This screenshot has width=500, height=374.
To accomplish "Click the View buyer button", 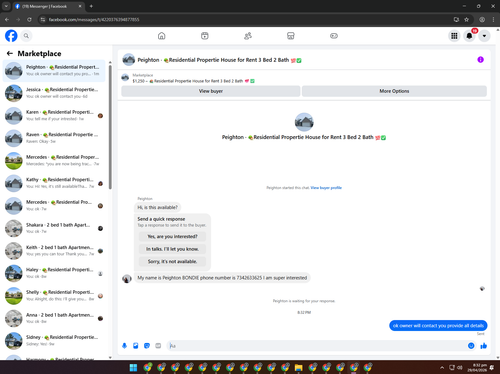I will point(211,91).
